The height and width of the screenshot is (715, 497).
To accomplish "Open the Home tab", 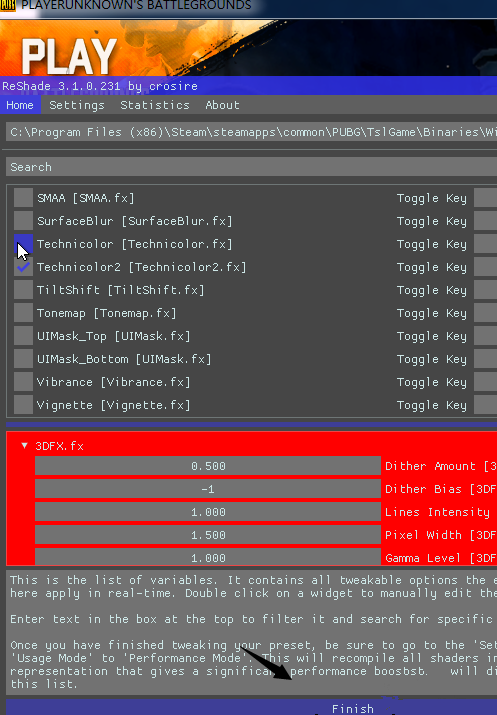I will click(20, 105).
